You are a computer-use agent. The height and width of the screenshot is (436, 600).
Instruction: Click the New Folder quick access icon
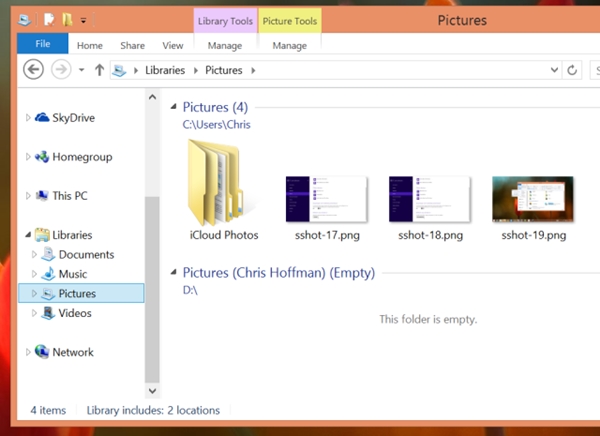point(68,20)
